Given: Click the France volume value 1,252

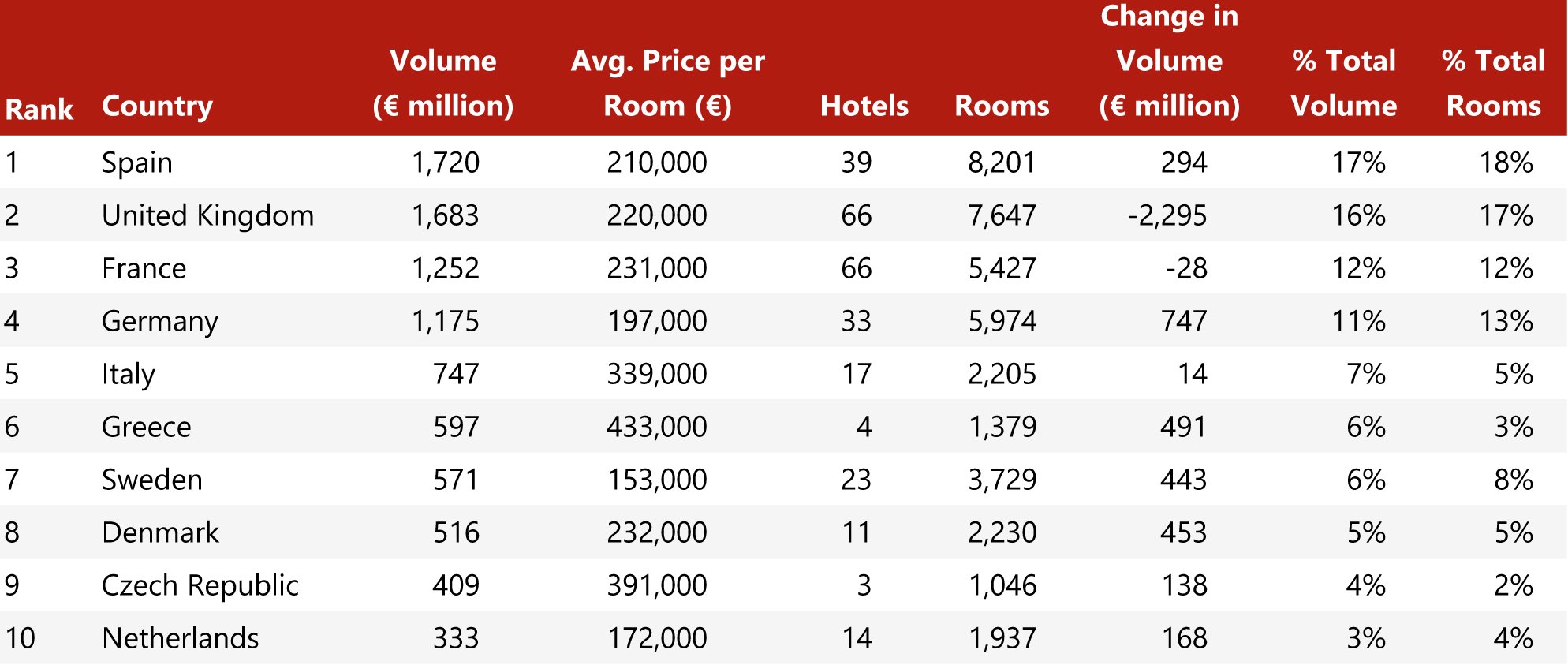Looking at the screenshot, I should [x=445, y=268].
